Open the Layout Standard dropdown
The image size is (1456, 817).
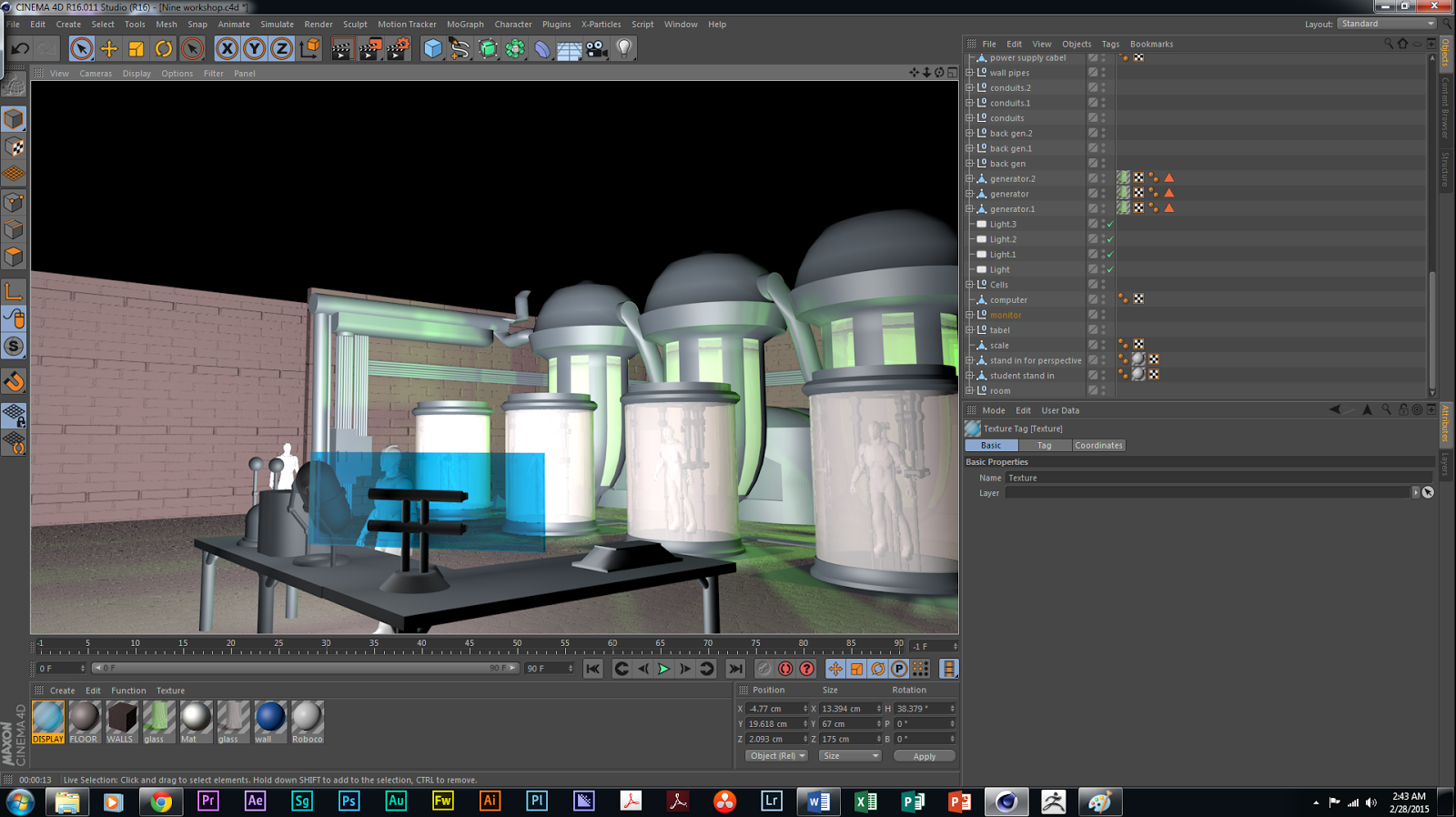click(x=1387, y=24)
